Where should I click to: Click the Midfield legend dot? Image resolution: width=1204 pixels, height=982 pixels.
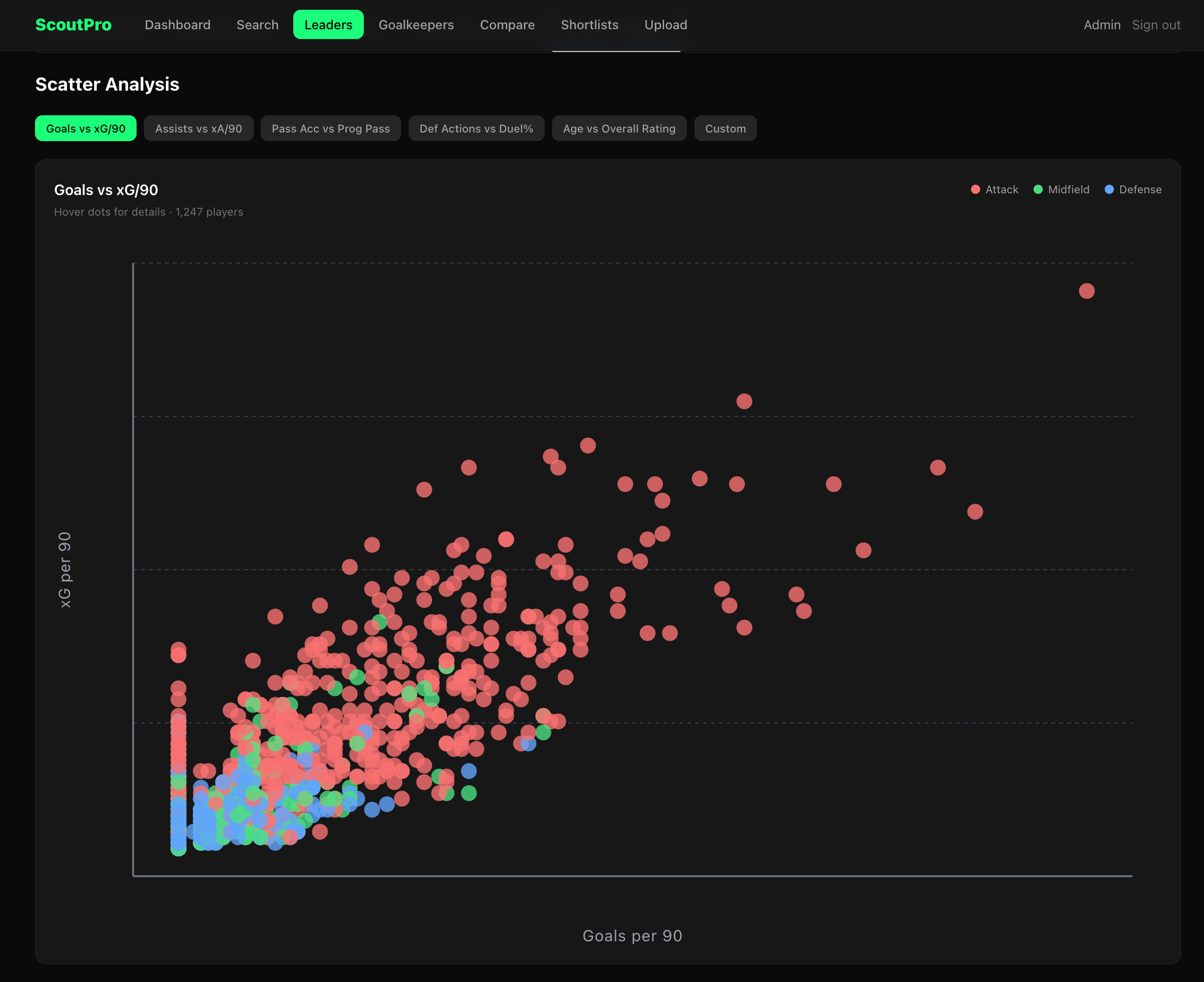point(1038,189)
